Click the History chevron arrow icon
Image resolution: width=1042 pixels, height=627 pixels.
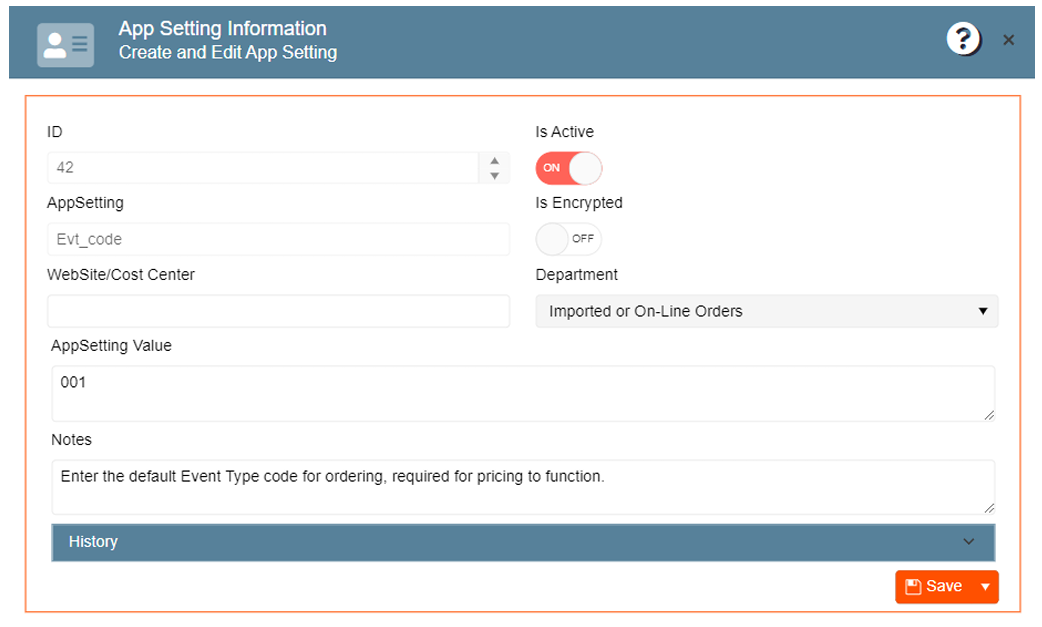968,542
